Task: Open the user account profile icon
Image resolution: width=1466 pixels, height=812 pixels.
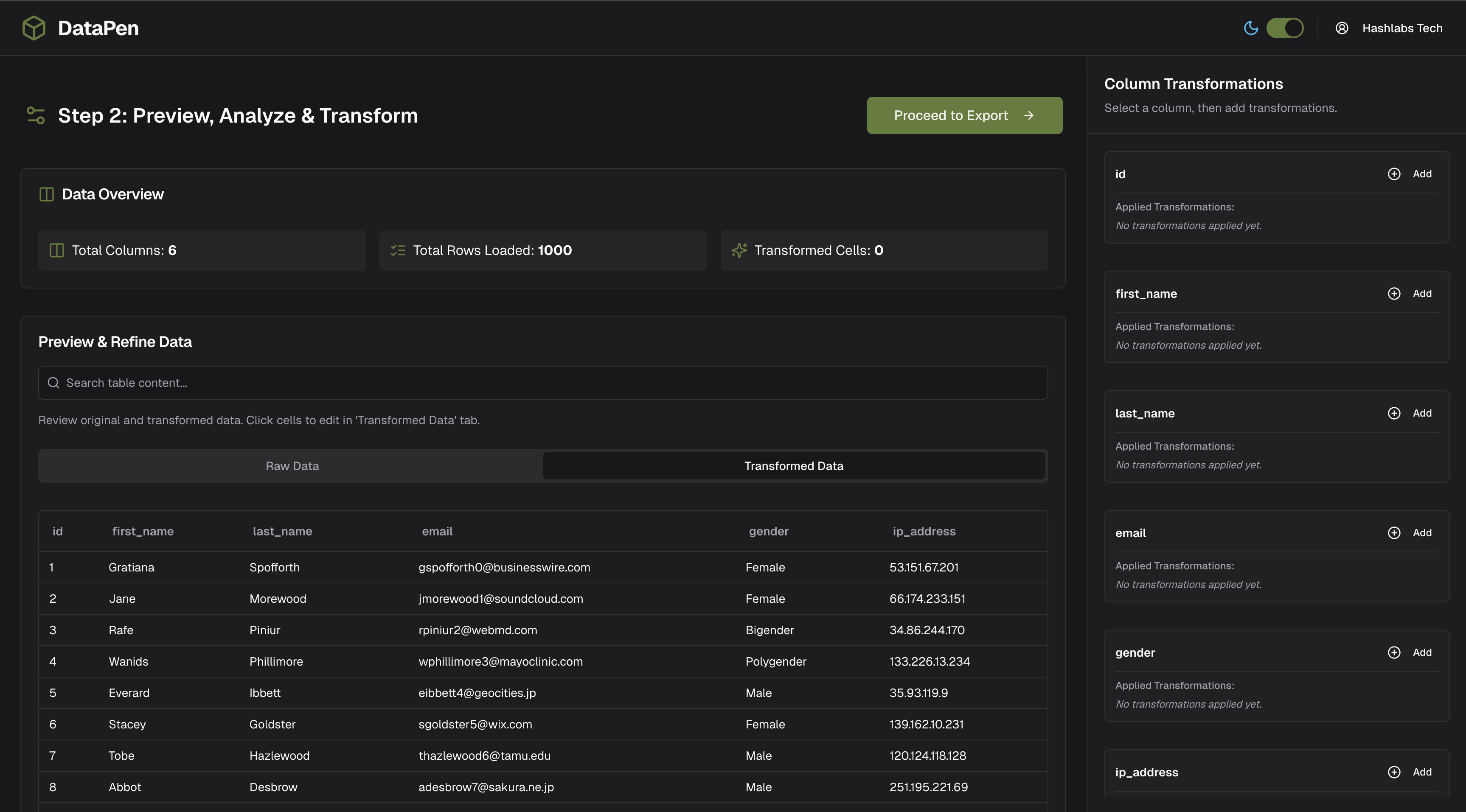Action: (x=1342, y=28)
